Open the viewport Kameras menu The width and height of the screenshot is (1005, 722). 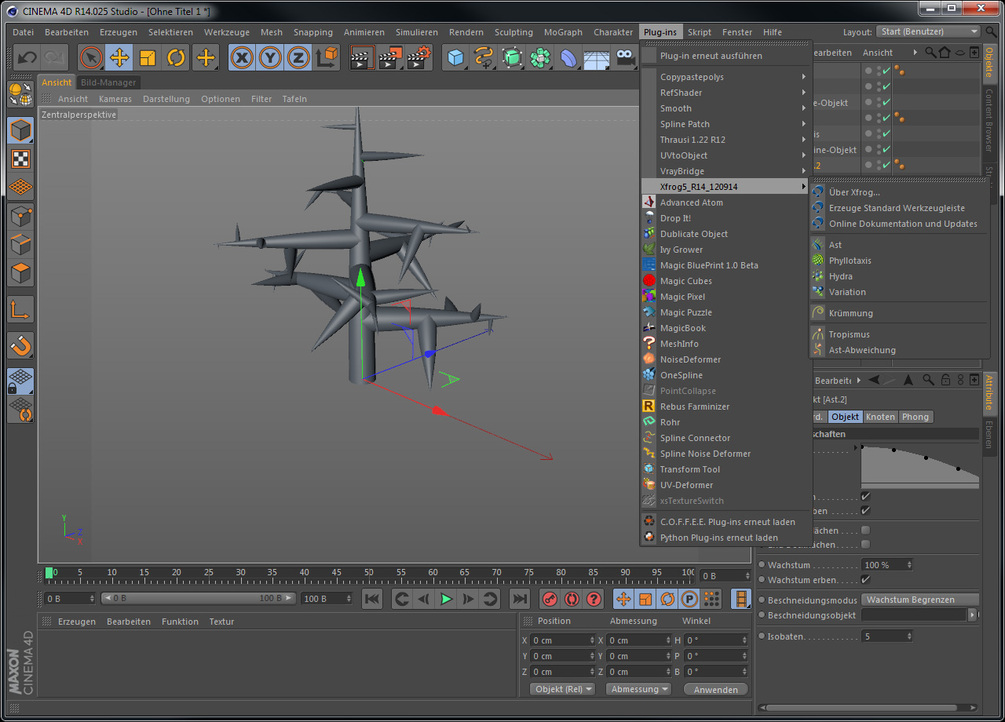[115, 99]
